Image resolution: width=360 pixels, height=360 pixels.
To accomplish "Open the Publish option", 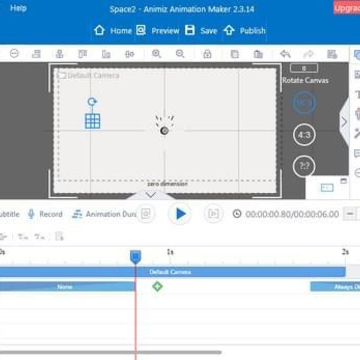I will 244,31.
